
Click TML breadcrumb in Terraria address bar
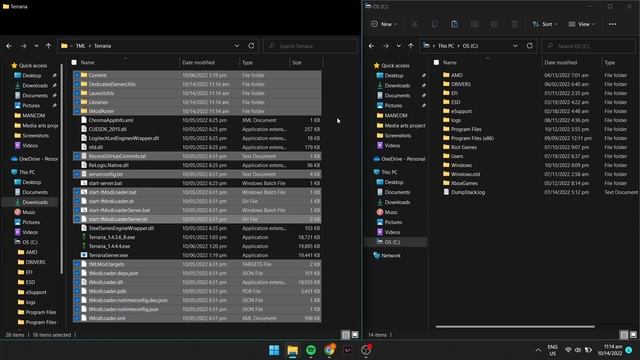pyautogui.click(x=80, y=46)
